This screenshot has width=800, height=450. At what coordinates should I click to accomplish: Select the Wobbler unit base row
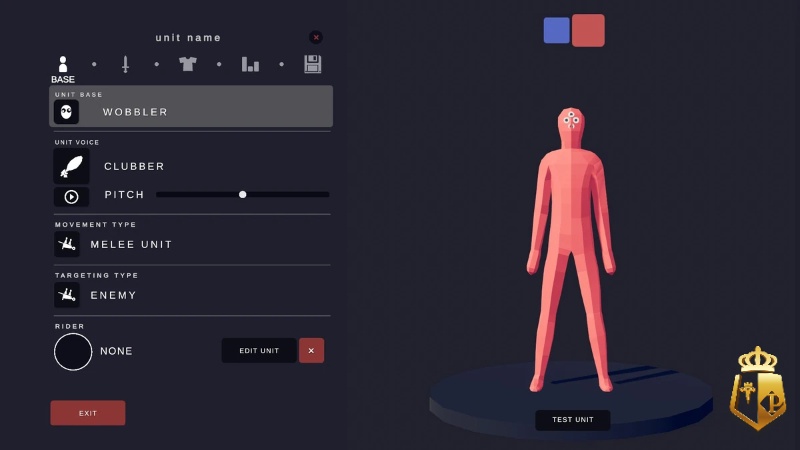(191, 106)
